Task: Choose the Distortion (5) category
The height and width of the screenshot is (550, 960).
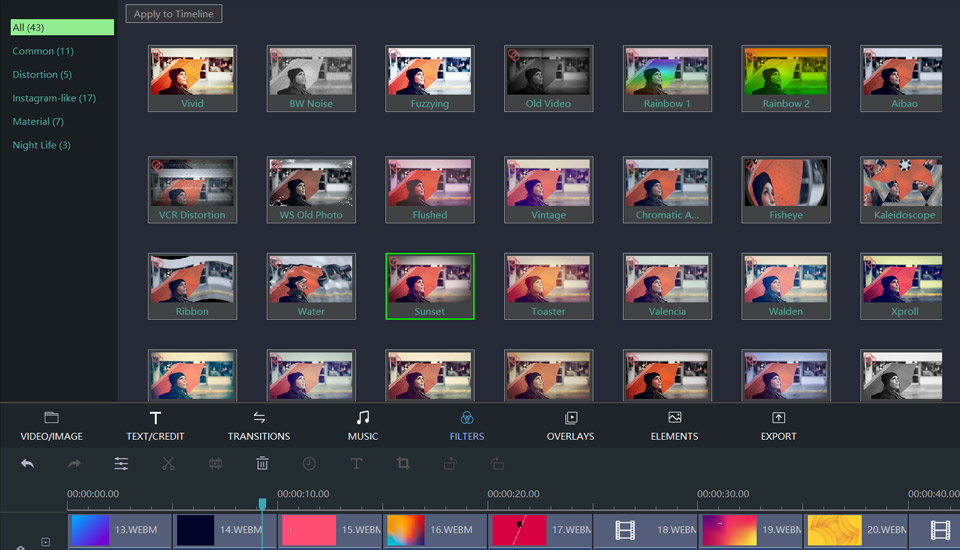Action: pos(42,75)
